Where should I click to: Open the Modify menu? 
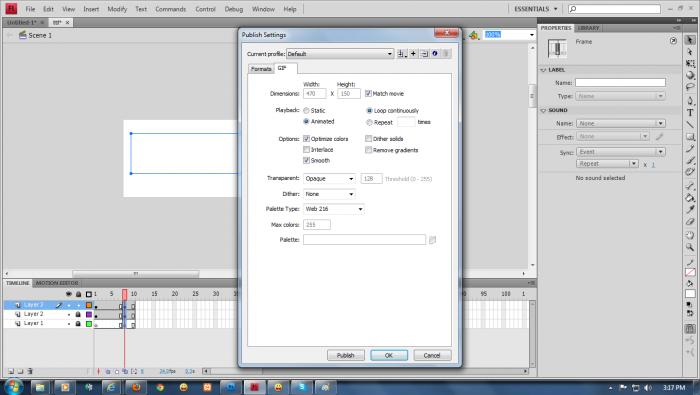117,9
